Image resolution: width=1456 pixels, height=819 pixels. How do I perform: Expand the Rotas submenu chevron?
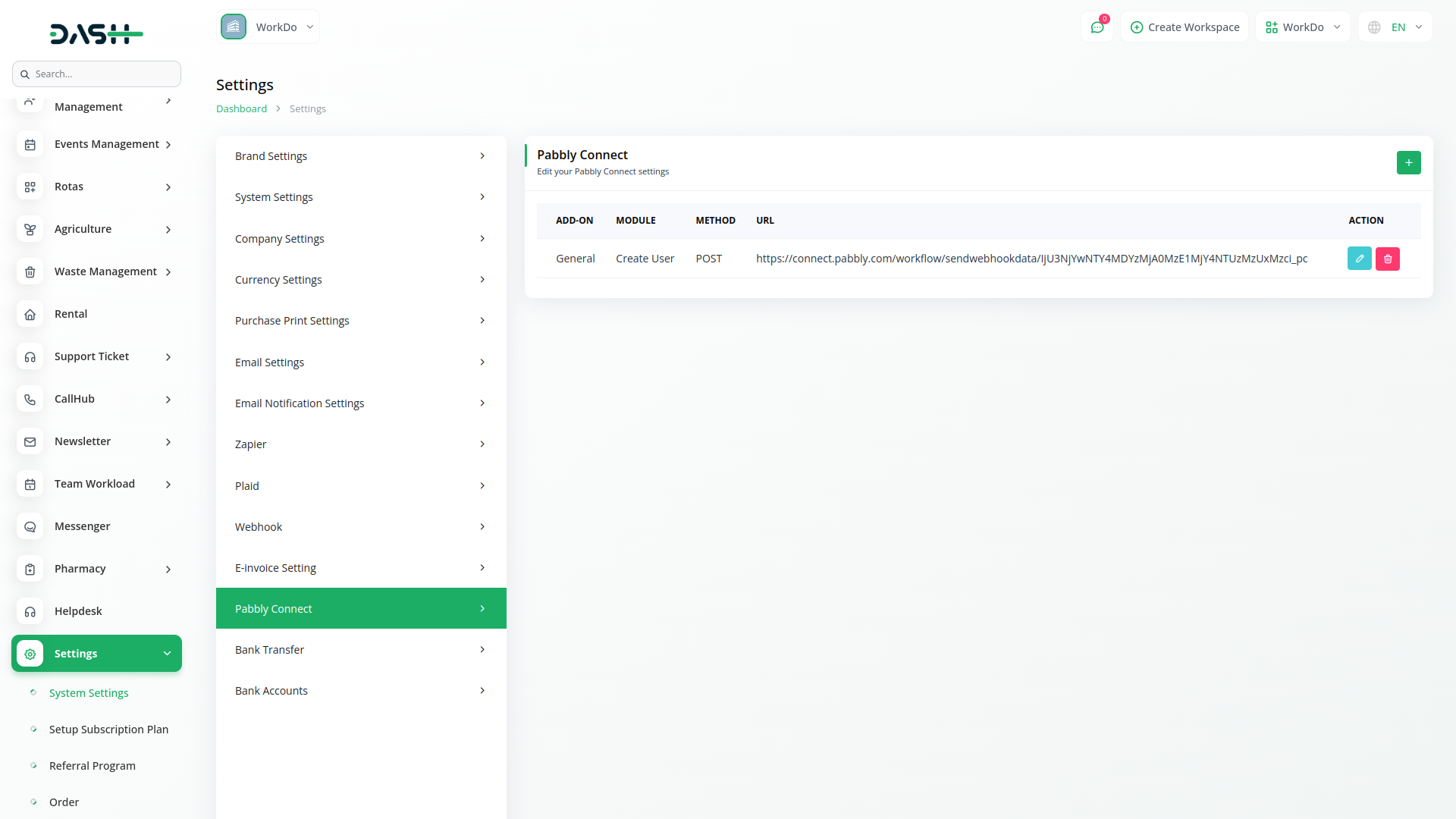[168, 187]
